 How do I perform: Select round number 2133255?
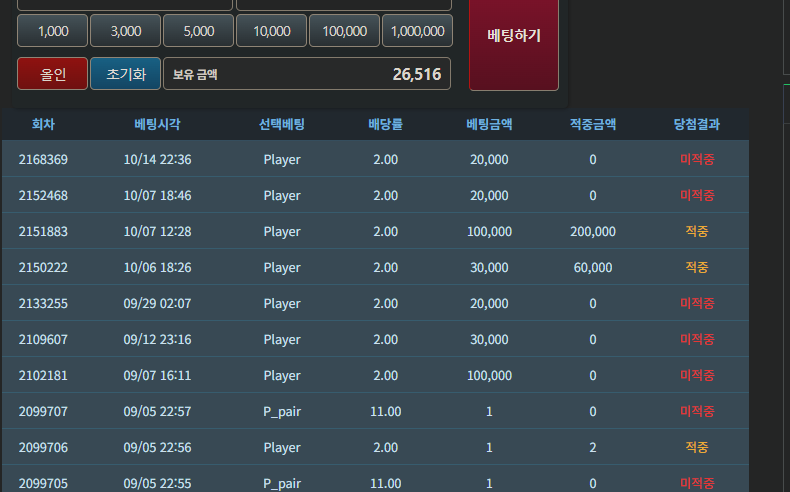(43, 304)
